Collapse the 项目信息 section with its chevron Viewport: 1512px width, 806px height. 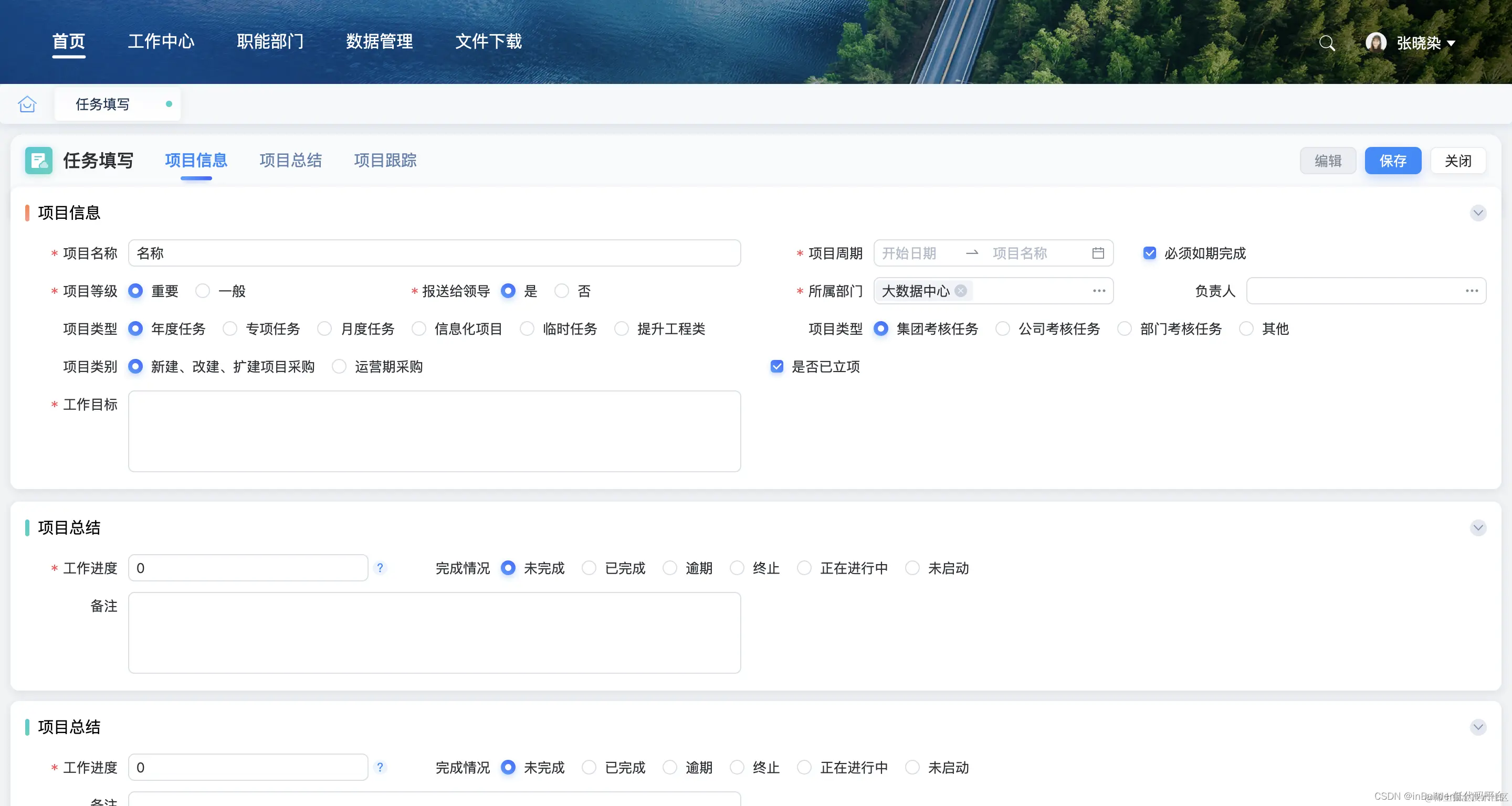pos(1478,213)
